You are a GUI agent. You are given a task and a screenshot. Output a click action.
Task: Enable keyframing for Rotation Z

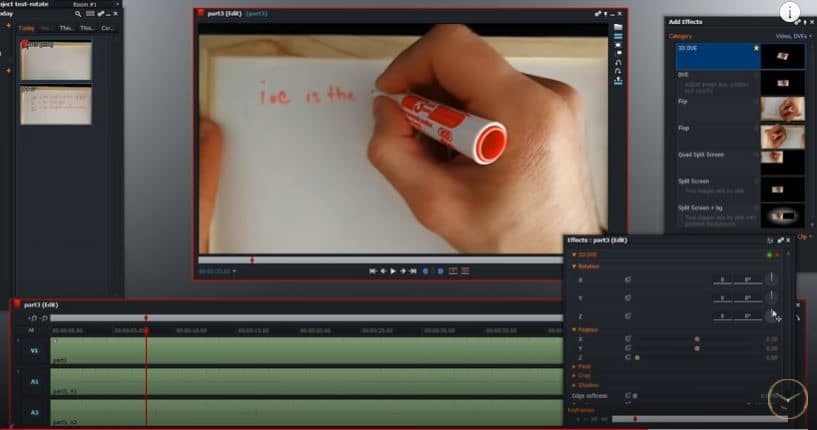pyautogui.click(x=628, y=316)
